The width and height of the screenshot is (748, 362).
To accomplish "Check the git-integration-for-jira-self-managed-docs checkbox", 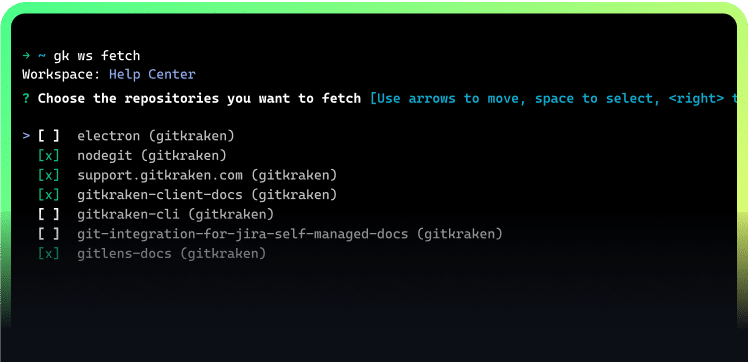I will click(49, 234).
